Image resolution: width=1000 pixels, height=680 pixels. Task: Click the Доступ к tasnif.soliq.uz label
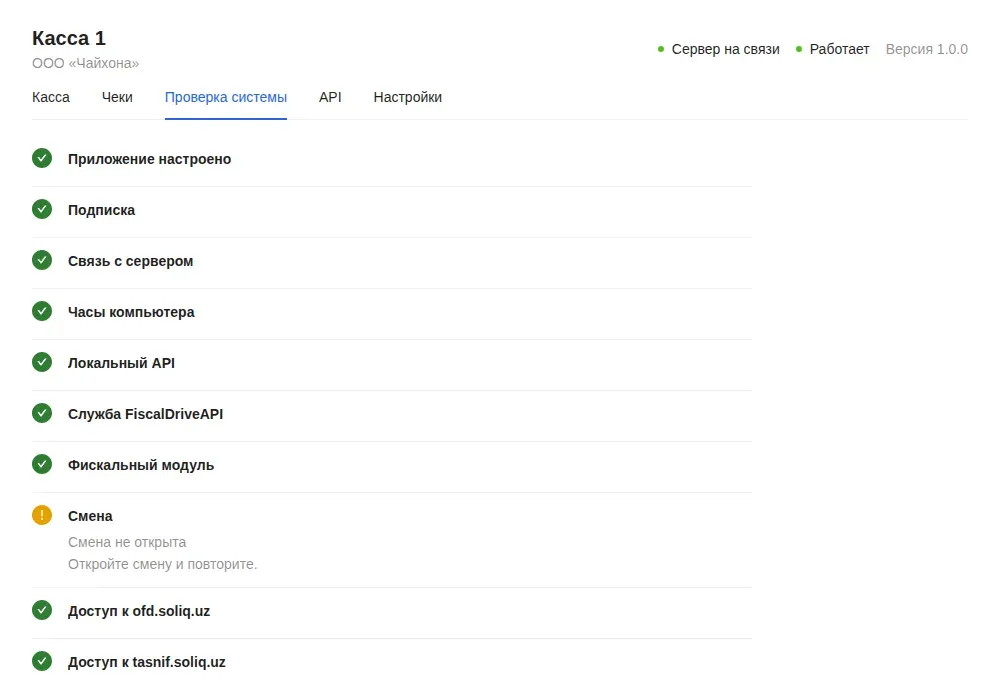pos(147,662)
